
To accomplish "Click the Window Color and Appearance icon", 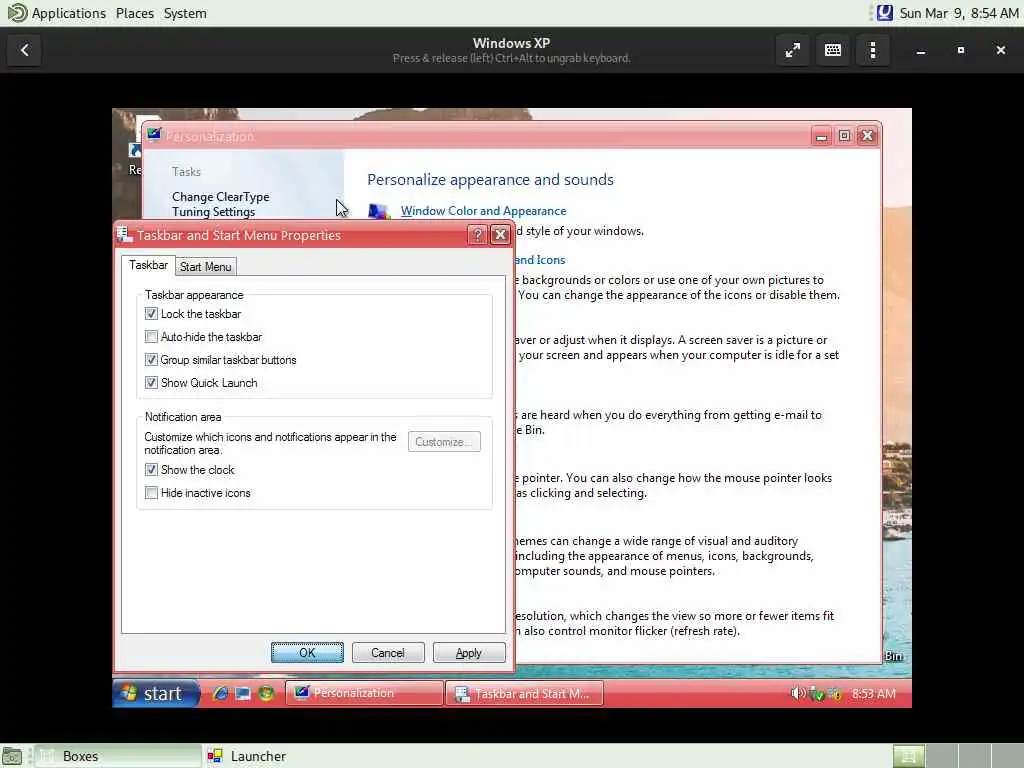I will 378,211.
